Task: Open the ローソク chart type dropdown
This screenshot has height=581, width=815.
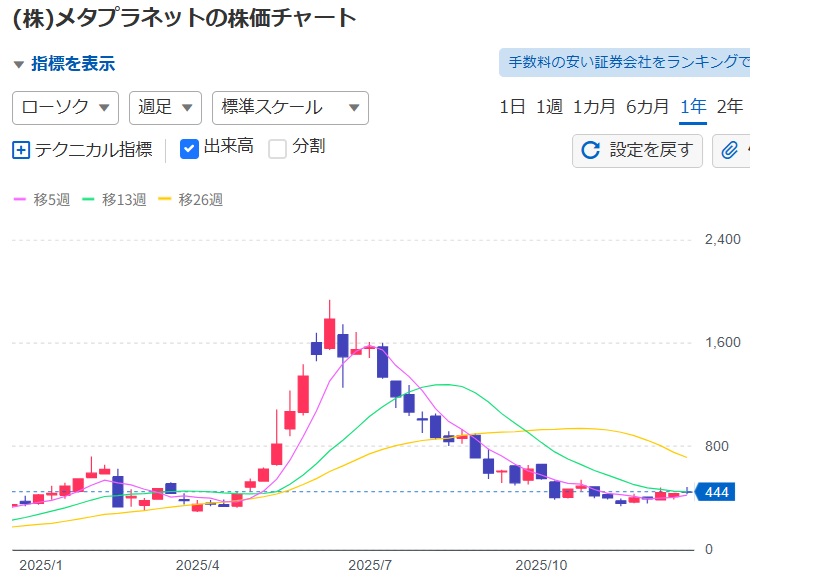Action: 65,107
